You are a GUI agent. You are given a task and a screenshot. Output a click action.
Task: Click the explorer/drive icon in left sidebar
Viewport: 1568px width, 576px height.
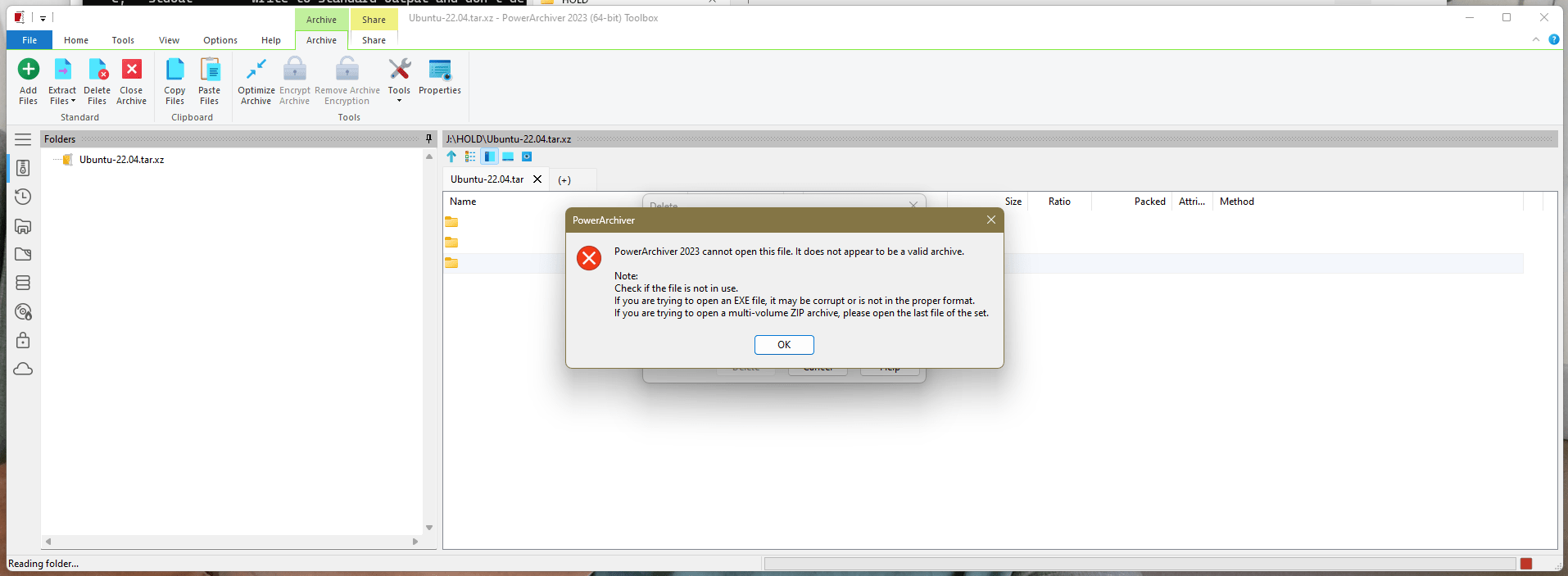(x=23, y=226)
